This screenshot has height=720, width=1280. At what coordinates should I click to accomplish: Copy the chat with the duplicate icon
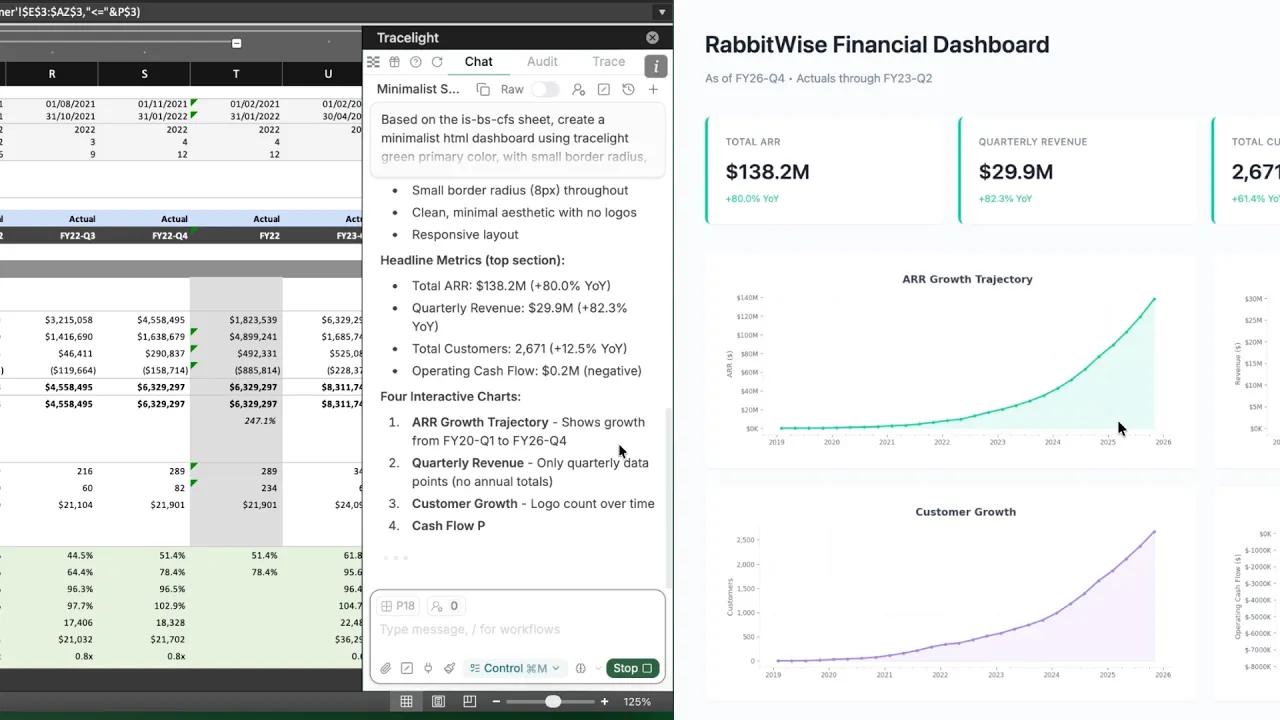click(483, 90)
